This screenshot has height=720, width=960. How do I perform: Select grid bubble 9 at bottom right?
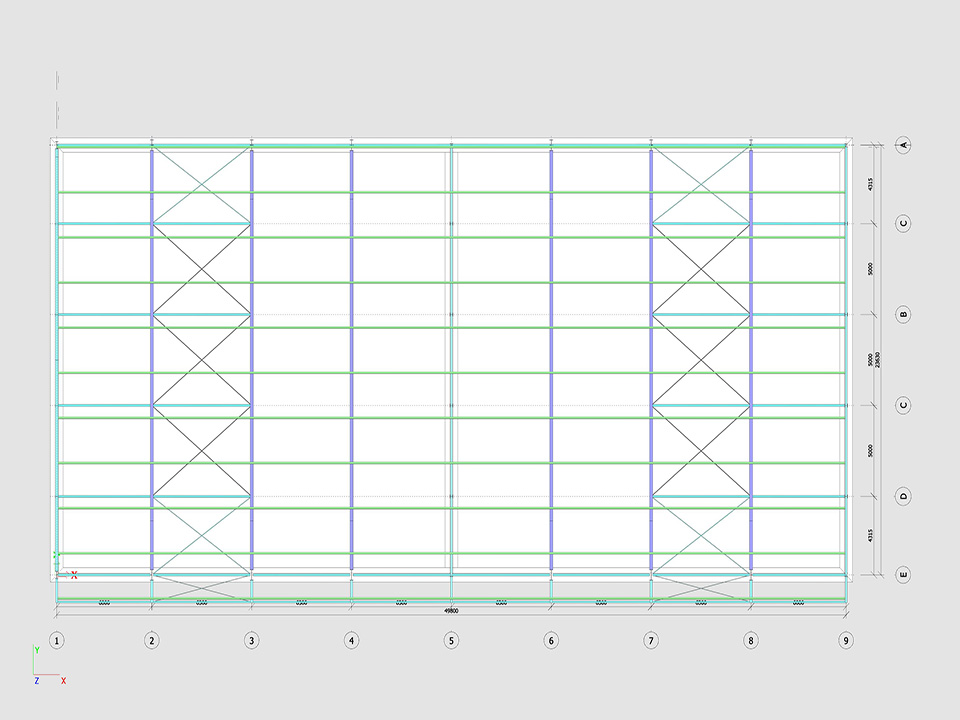coord(846,640)
